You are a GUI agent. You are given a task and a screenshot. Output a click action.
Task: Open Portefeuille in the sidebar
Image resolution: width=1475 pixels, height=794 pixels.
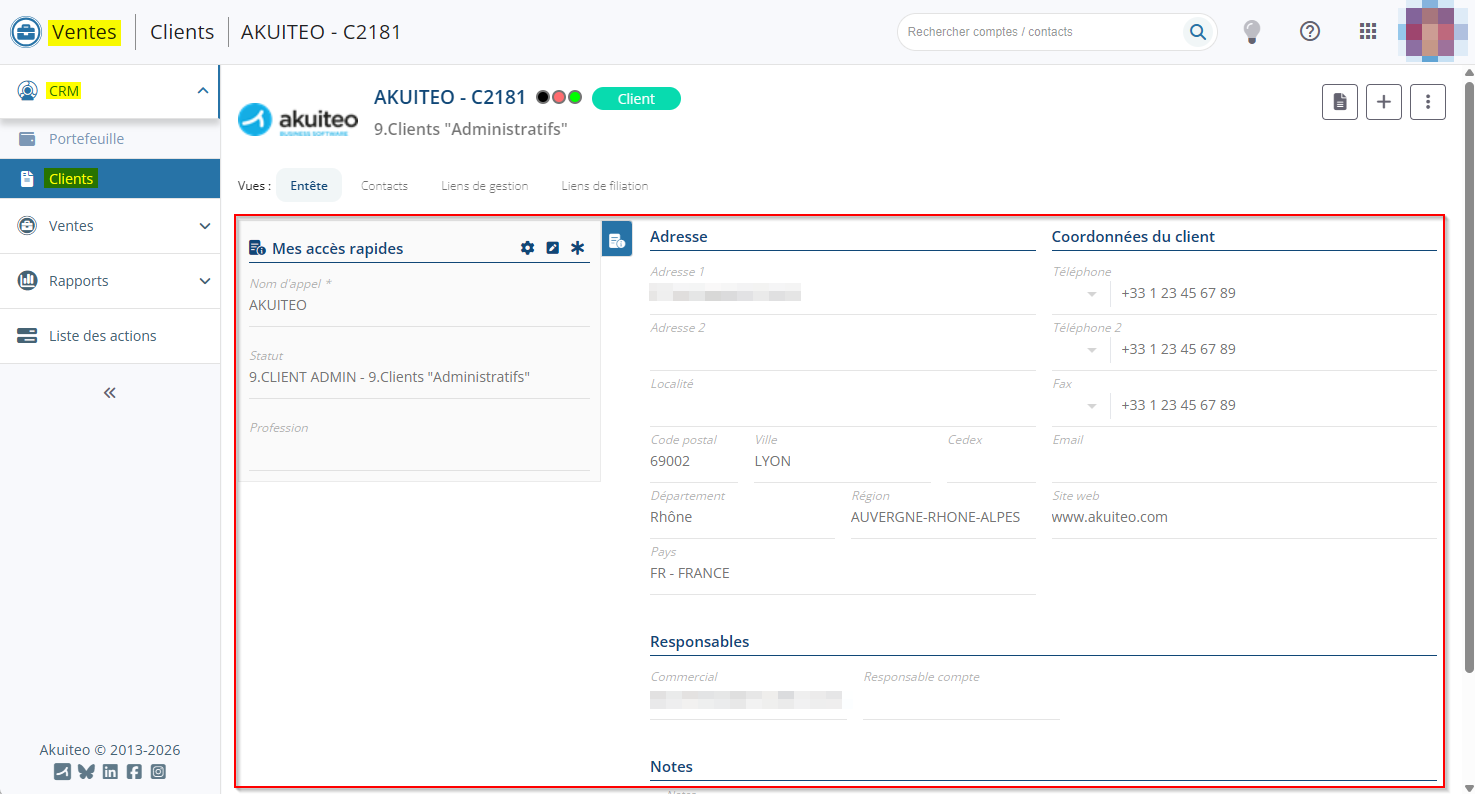[x=86, y=139]
